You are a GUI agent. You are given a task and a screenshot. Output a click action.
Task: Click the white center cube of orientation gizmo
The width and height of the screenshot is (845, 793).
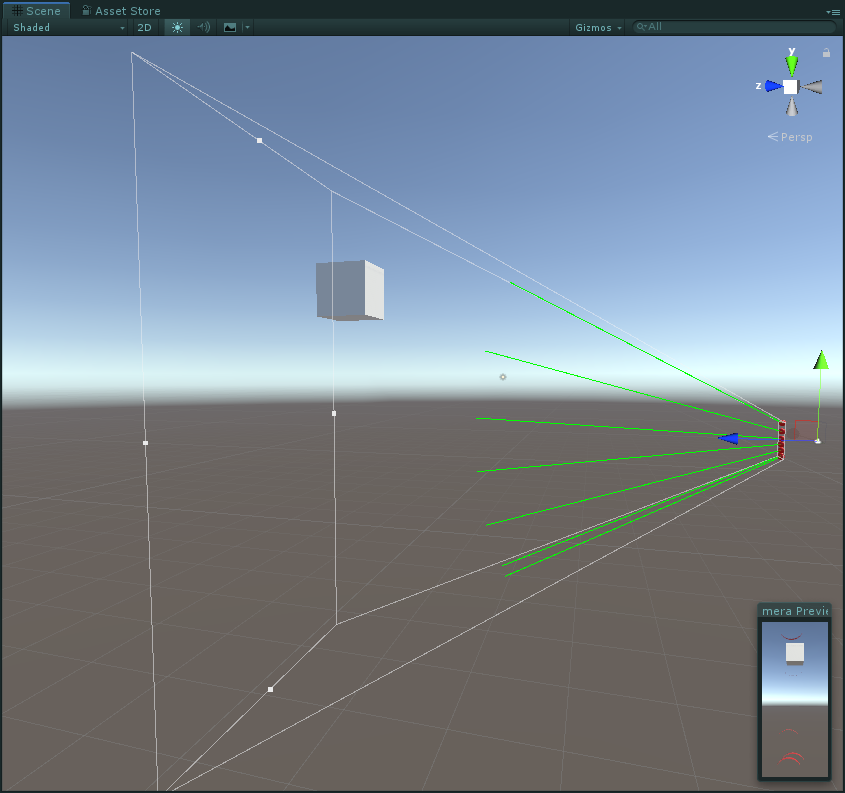[791, 87]
